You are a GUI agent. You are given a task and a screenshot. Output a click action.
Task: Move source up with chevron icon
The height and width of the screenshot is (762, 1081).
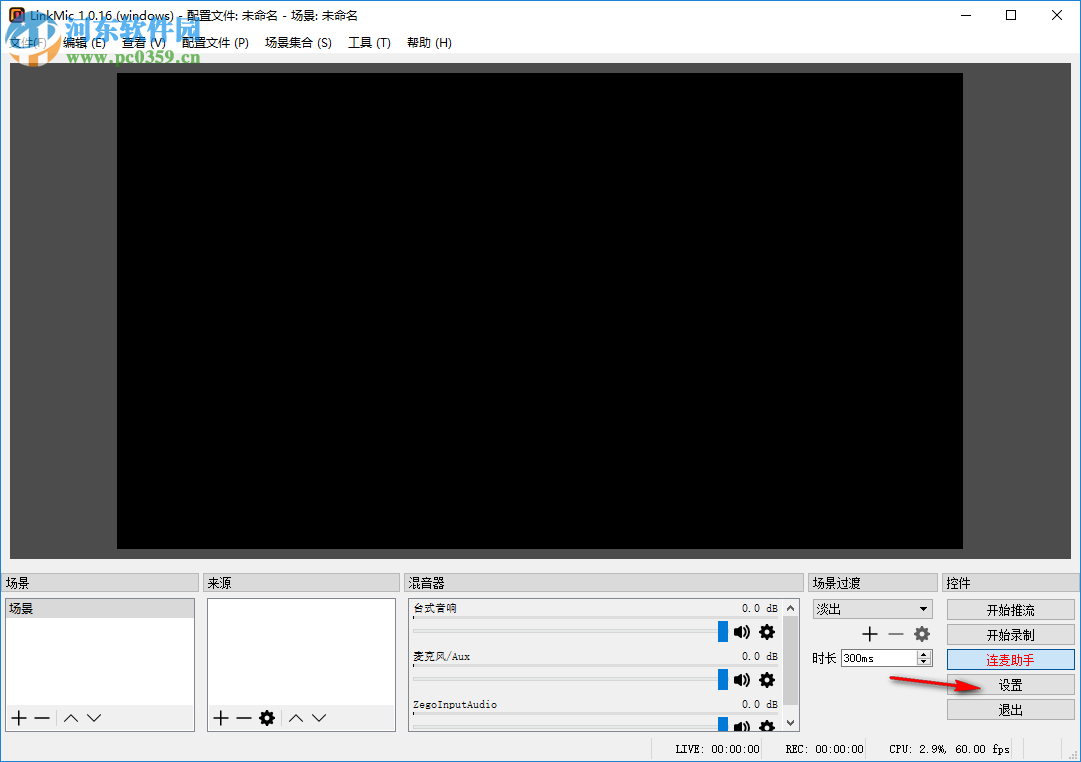(x=296, y=717)
